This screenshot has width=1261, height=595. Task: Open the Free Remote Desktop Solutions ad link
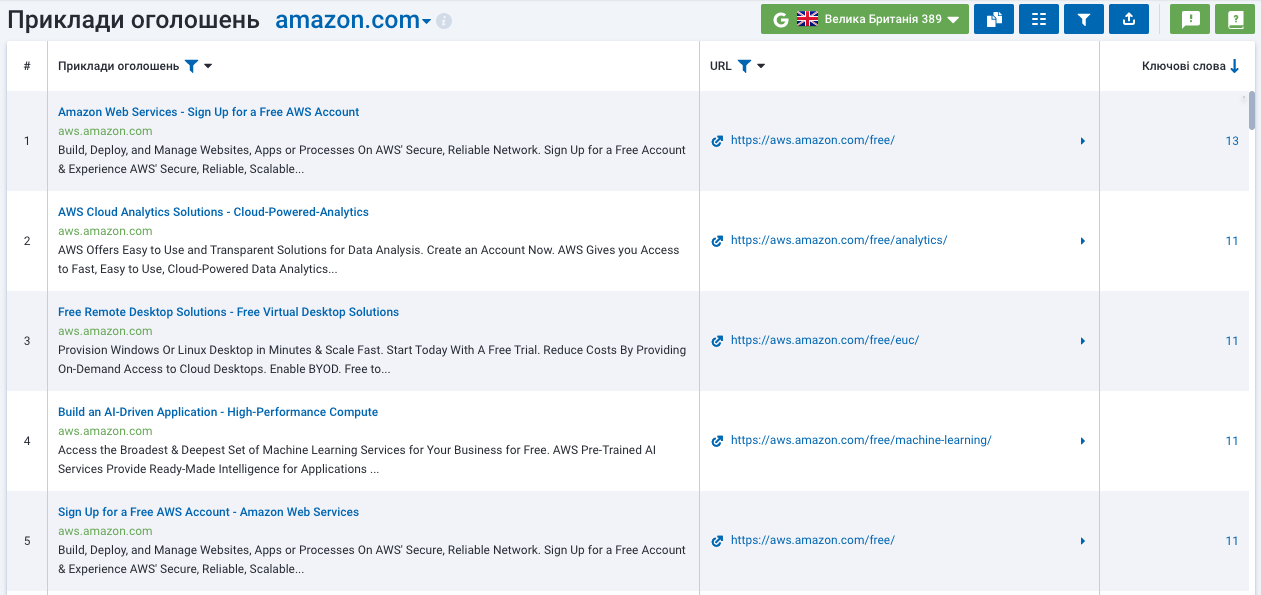(x=228, y=312)
